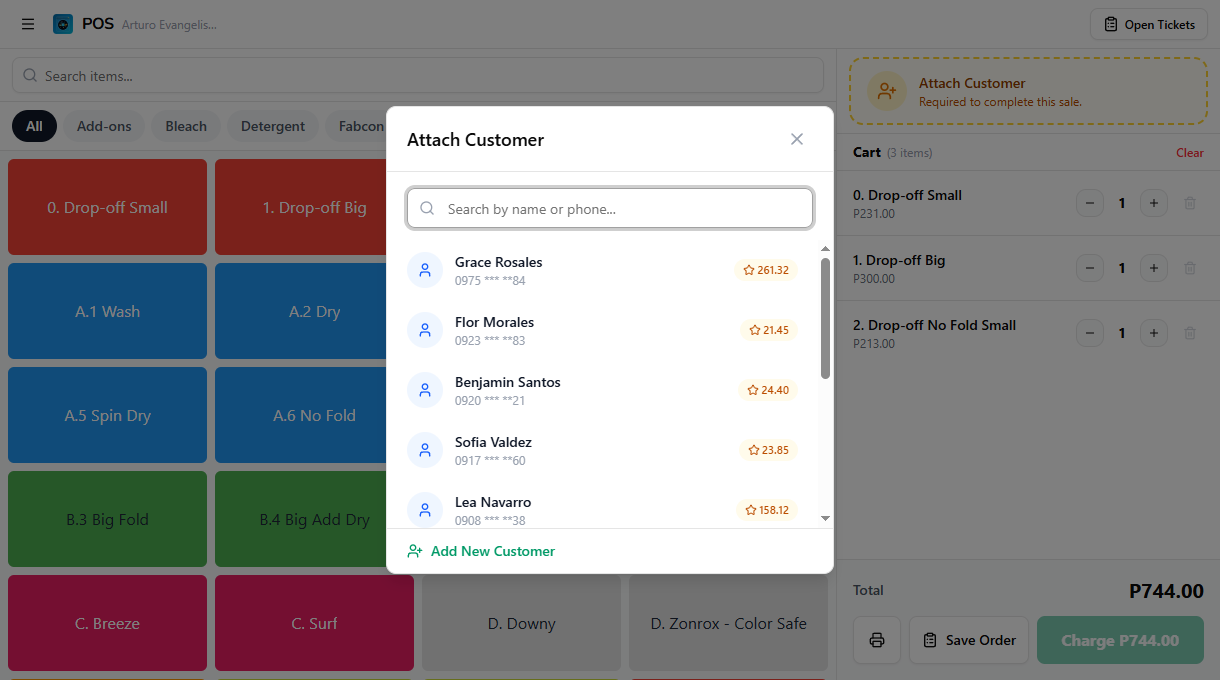Viewport: 1220px width, 680px height.
Task: Decrease quantity of 2. Drop-off No Fold Small
Action: (x=1090, y=333)
